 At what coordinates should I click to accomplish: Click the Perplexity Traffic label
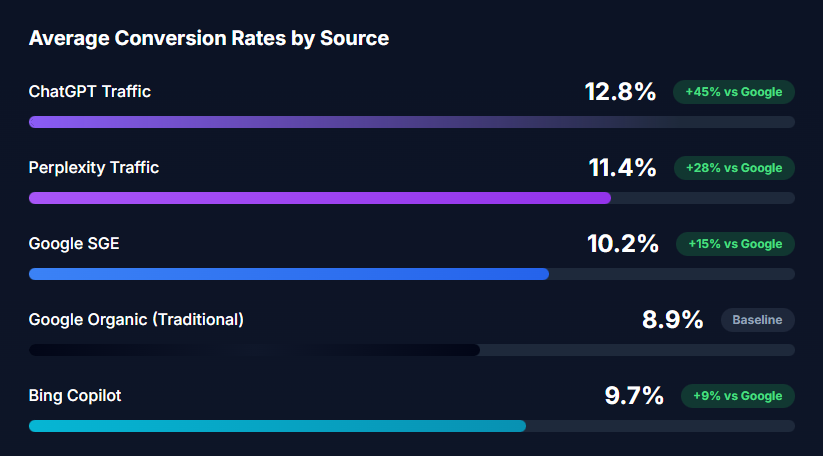(94, 168)
